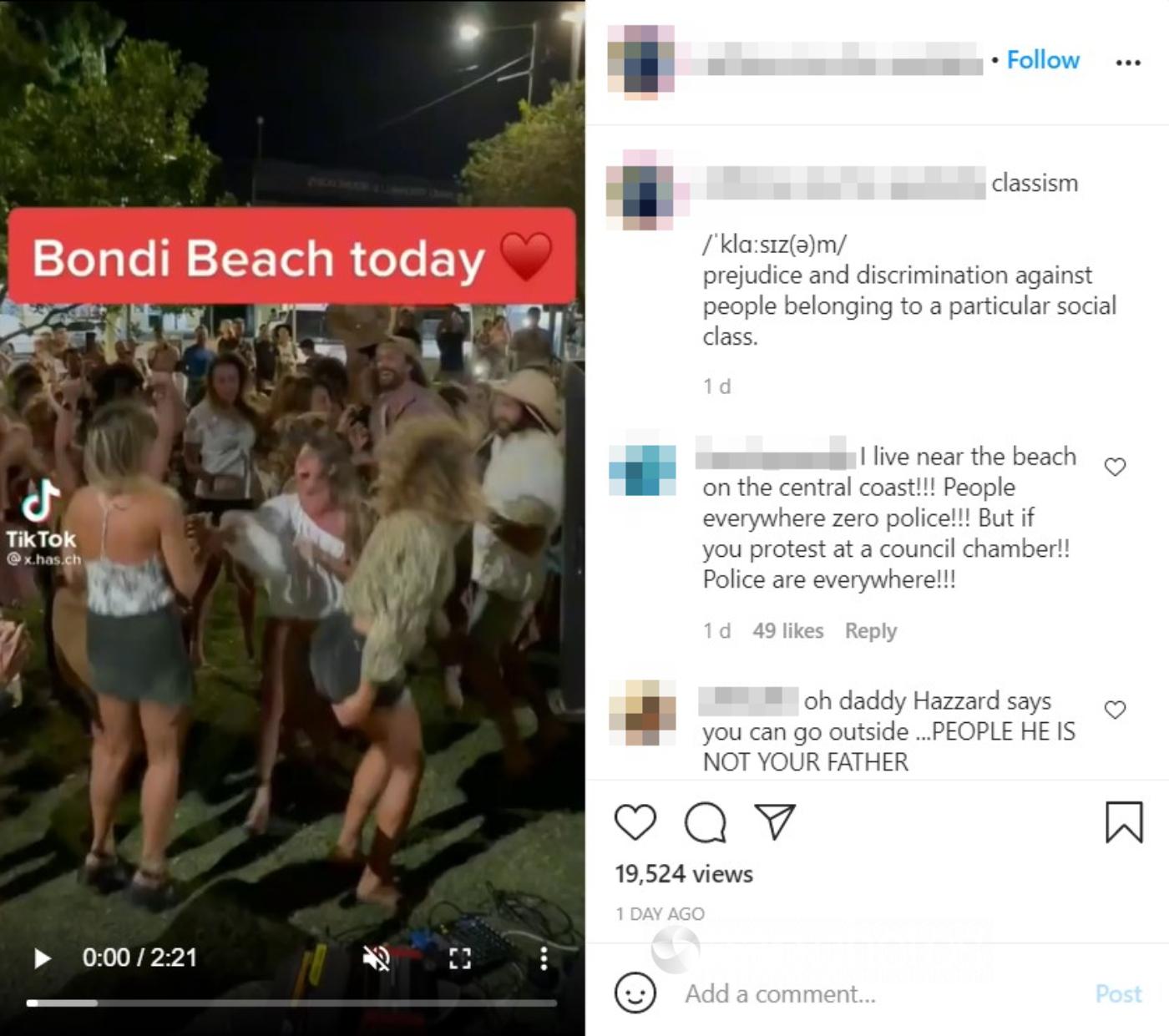Play the video
Screen dimensions: 1169x1036
click(x=42, y=958)
